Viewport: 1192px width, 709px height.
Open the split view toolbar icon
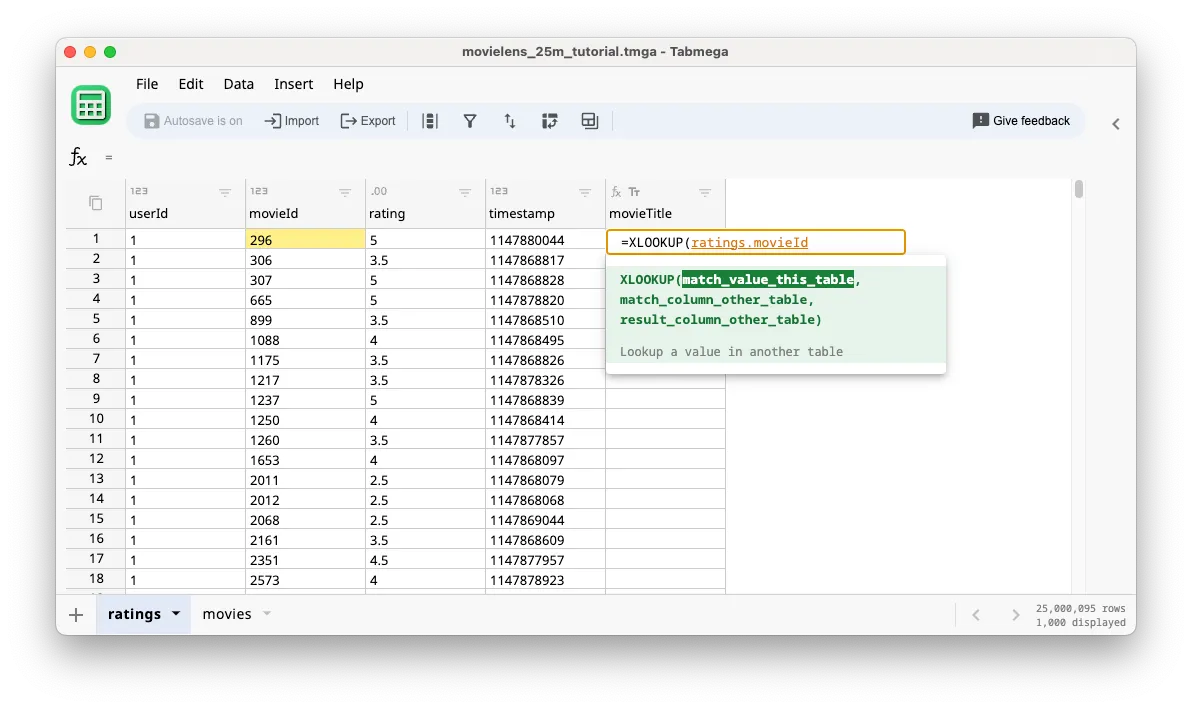(589, 120)
